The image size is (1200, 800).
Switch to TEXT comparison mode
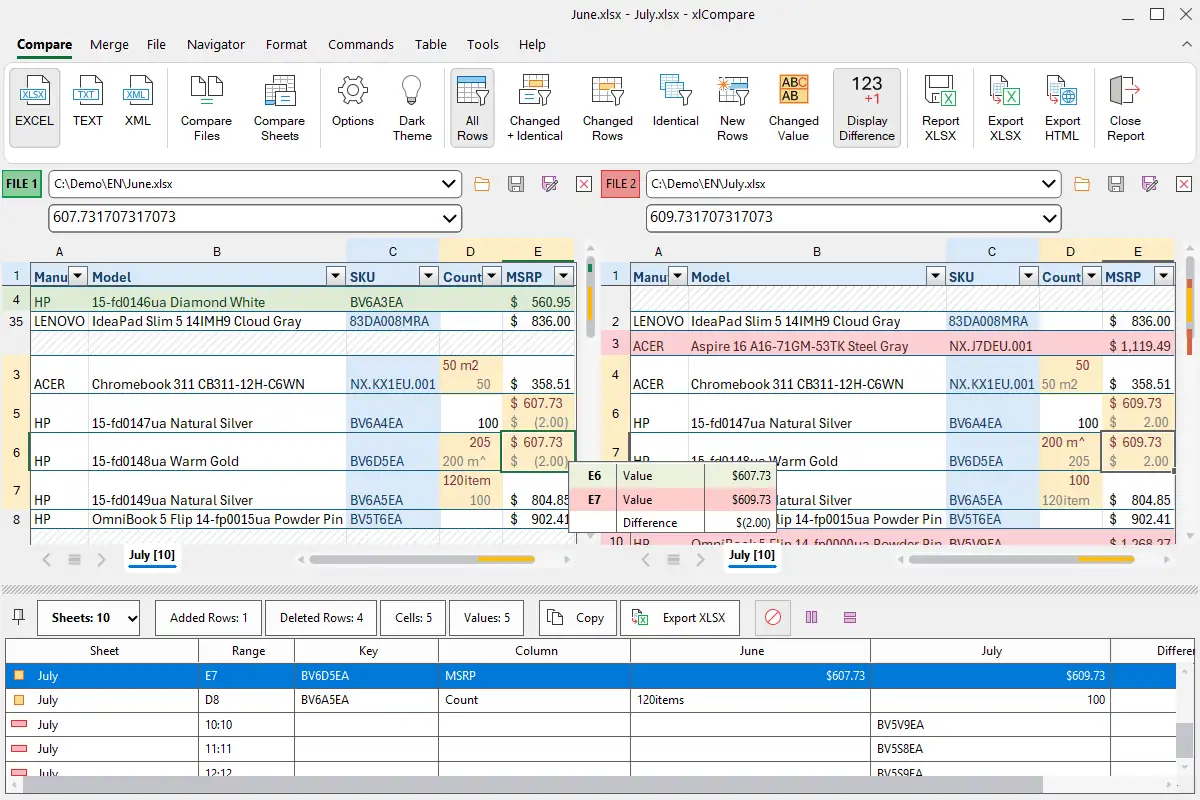[x=87, y=103]
